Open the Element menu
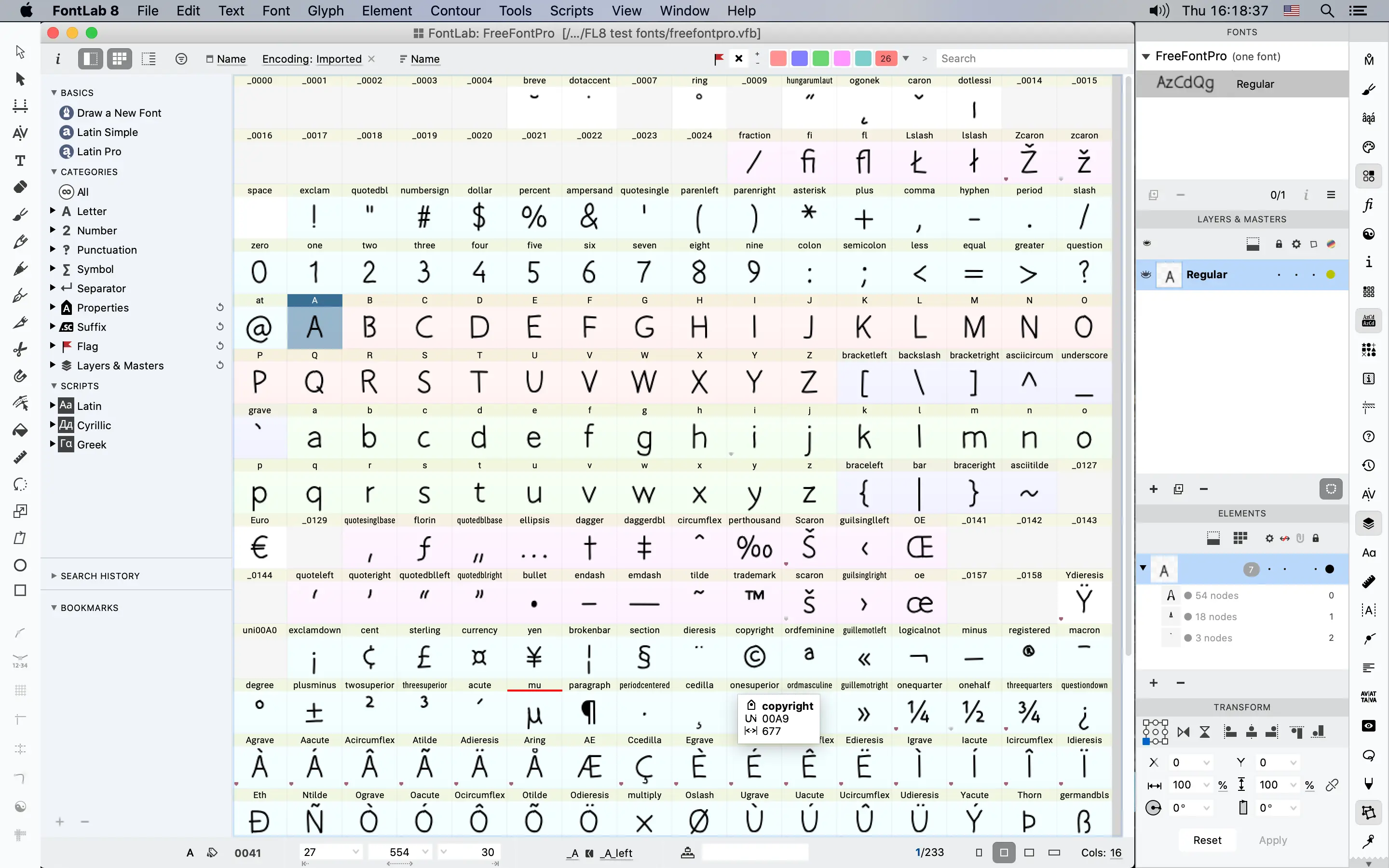The height and width of the screenshot is (868, 1389). [387, 10]
